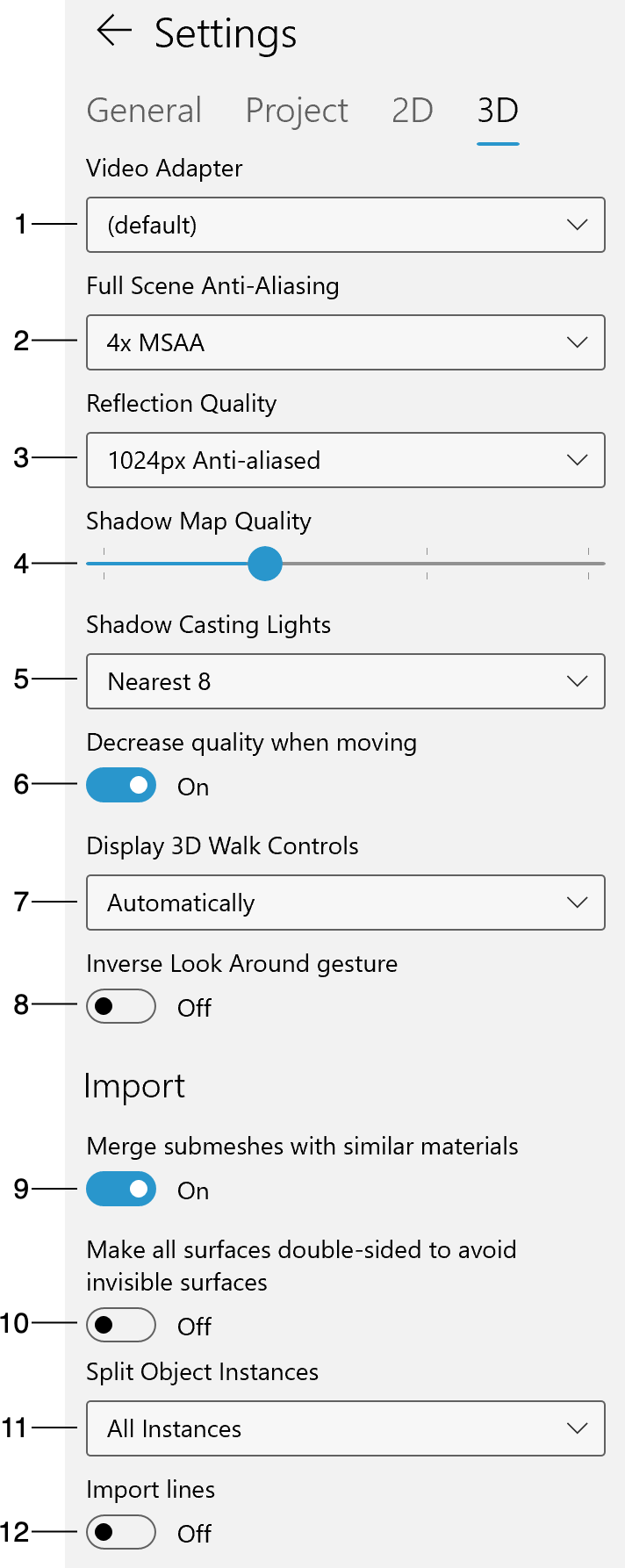Open the Video Adapter dropdown
This screenshot has height=1568, width=625.
[345, 225]
